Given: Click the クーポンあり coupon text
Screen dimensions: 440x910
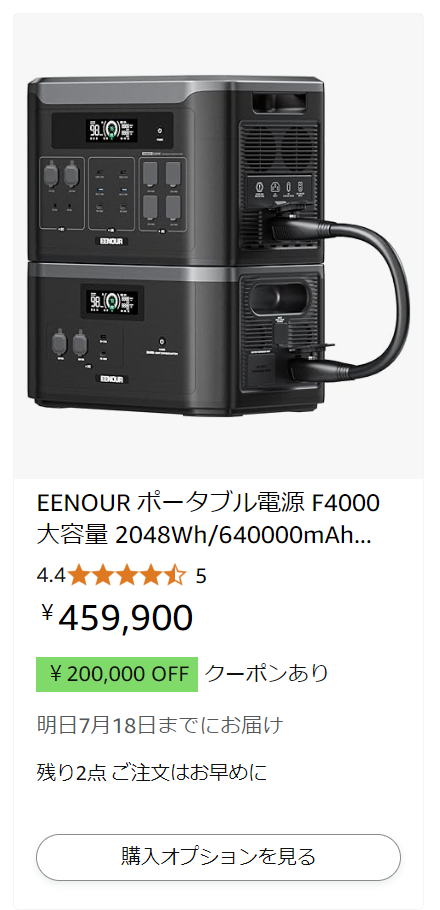Looking at the screenshot, I should [x=266, y=674].
